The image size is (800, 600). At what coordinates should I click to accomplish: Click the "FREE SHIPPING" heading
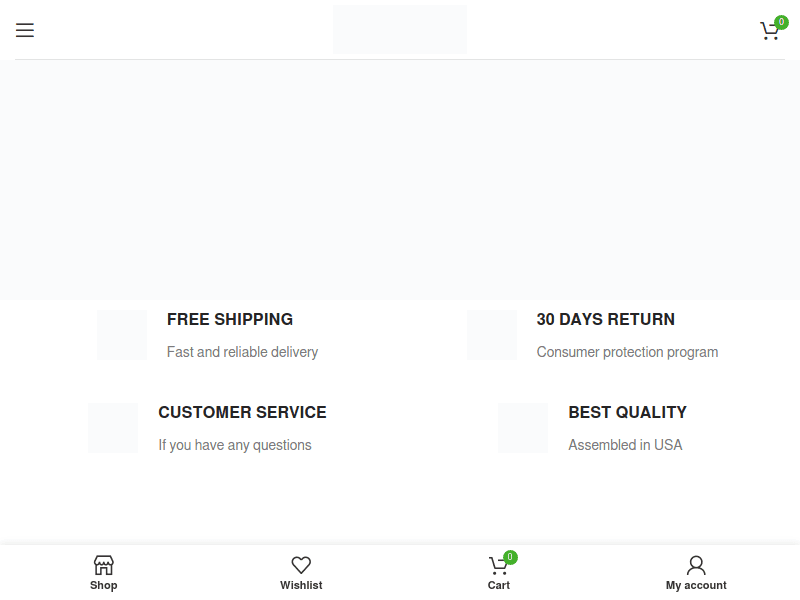click(x=230, y=320)
